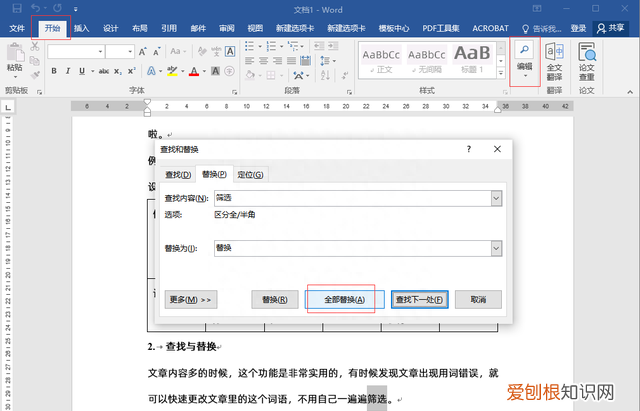Click the 替换(R) Replace button
The height and width of the screenshot is (411, 640).
tap(275, 300)
